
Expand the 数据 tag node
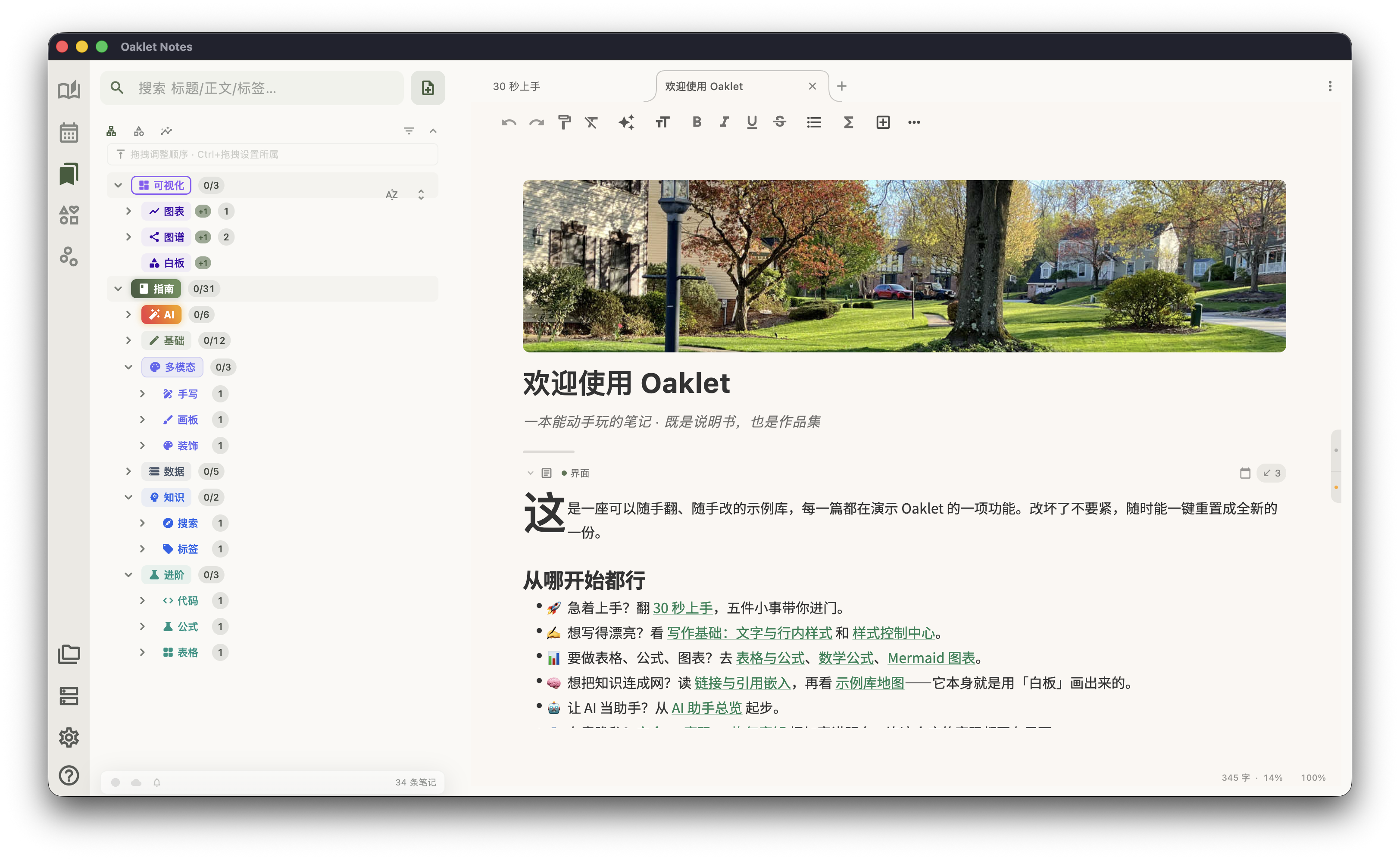click(128, 471)
